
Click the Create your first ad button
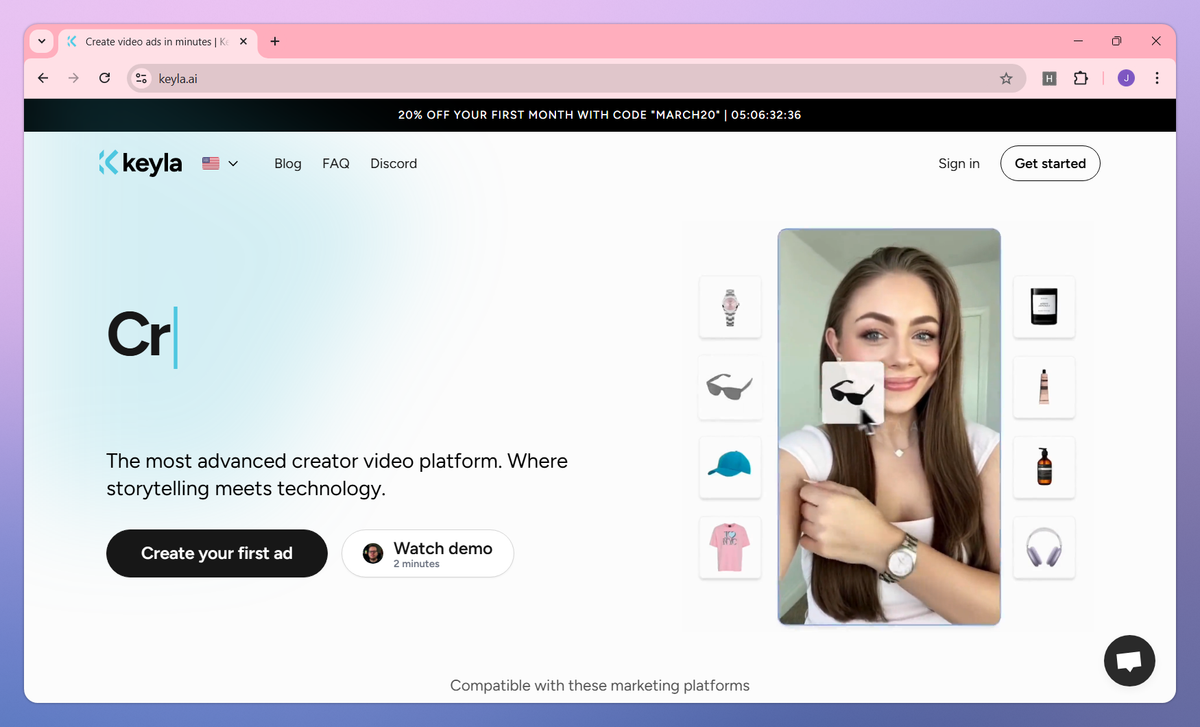pos(216,553)
